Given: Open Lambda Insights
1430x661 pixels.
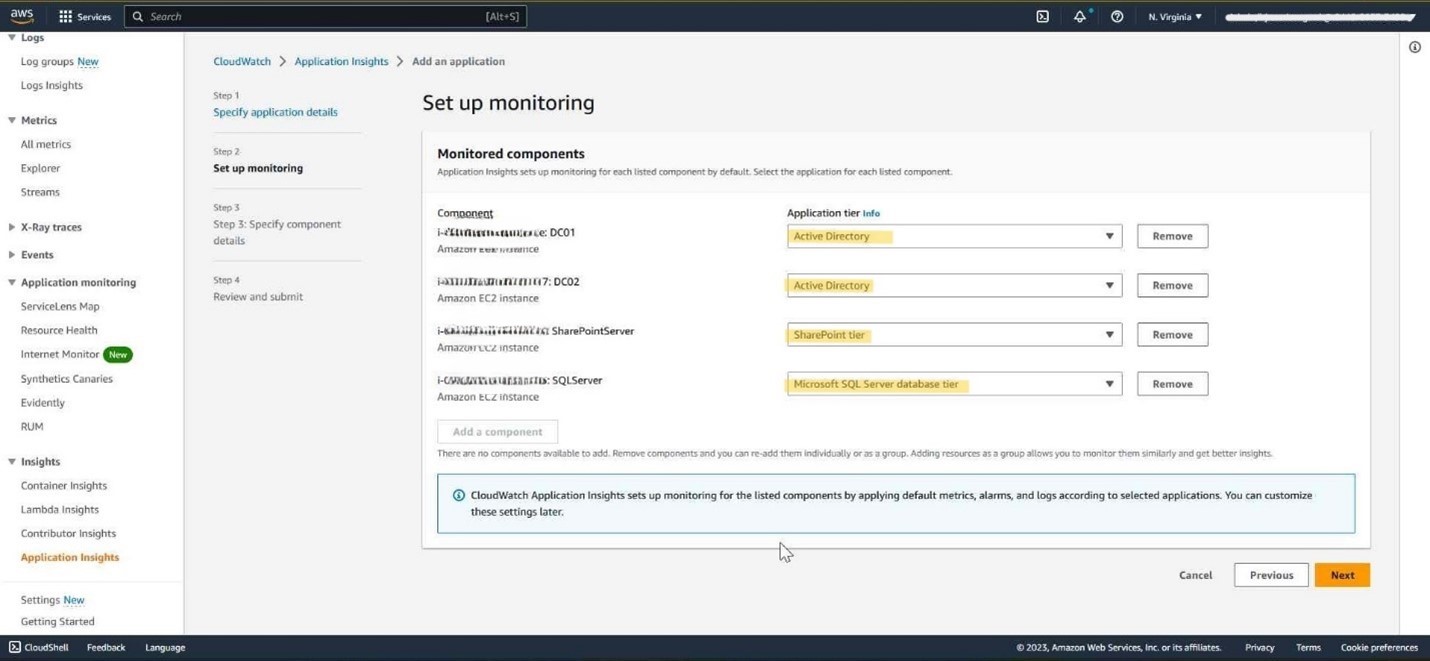Looking at the screenshot, I should [60, 509].
